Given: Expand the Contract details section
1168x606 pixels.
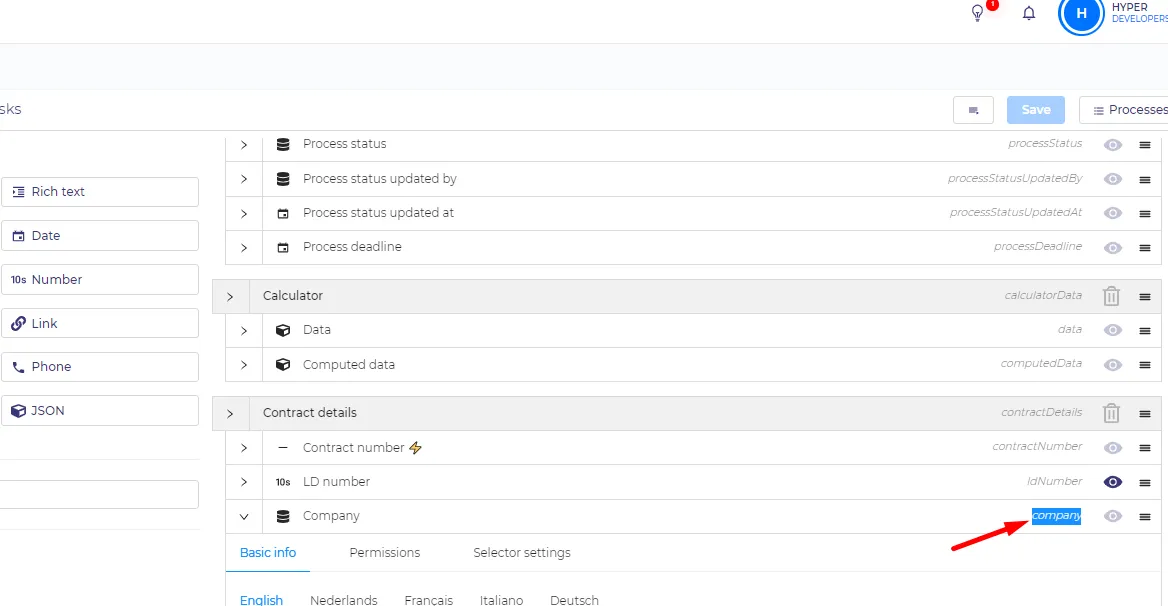Looking at the screenshot, I should (230, 413).
